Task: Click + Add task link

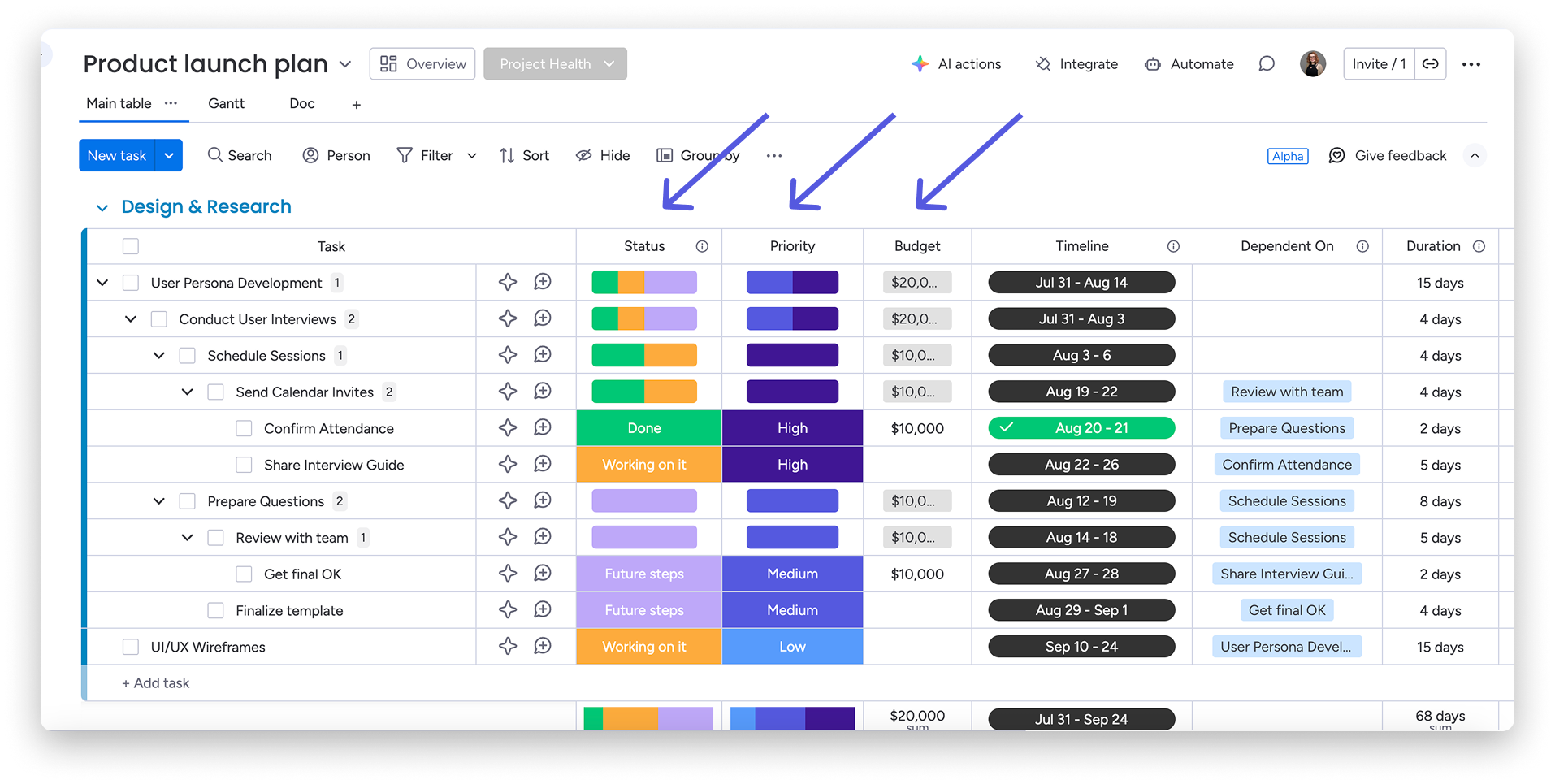Action: tap(156, 683)
